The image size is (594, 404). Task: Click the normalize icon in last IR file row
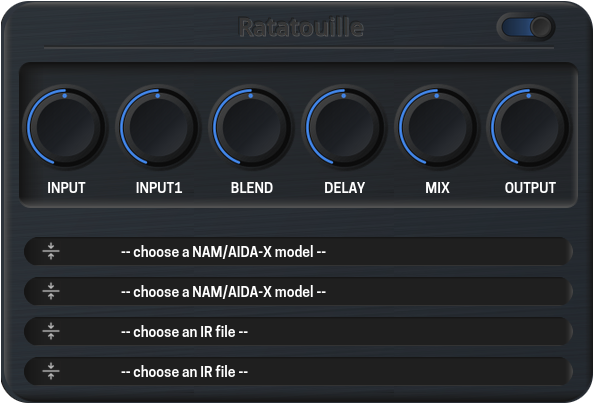pyautogui.click(x=51, y=371)
